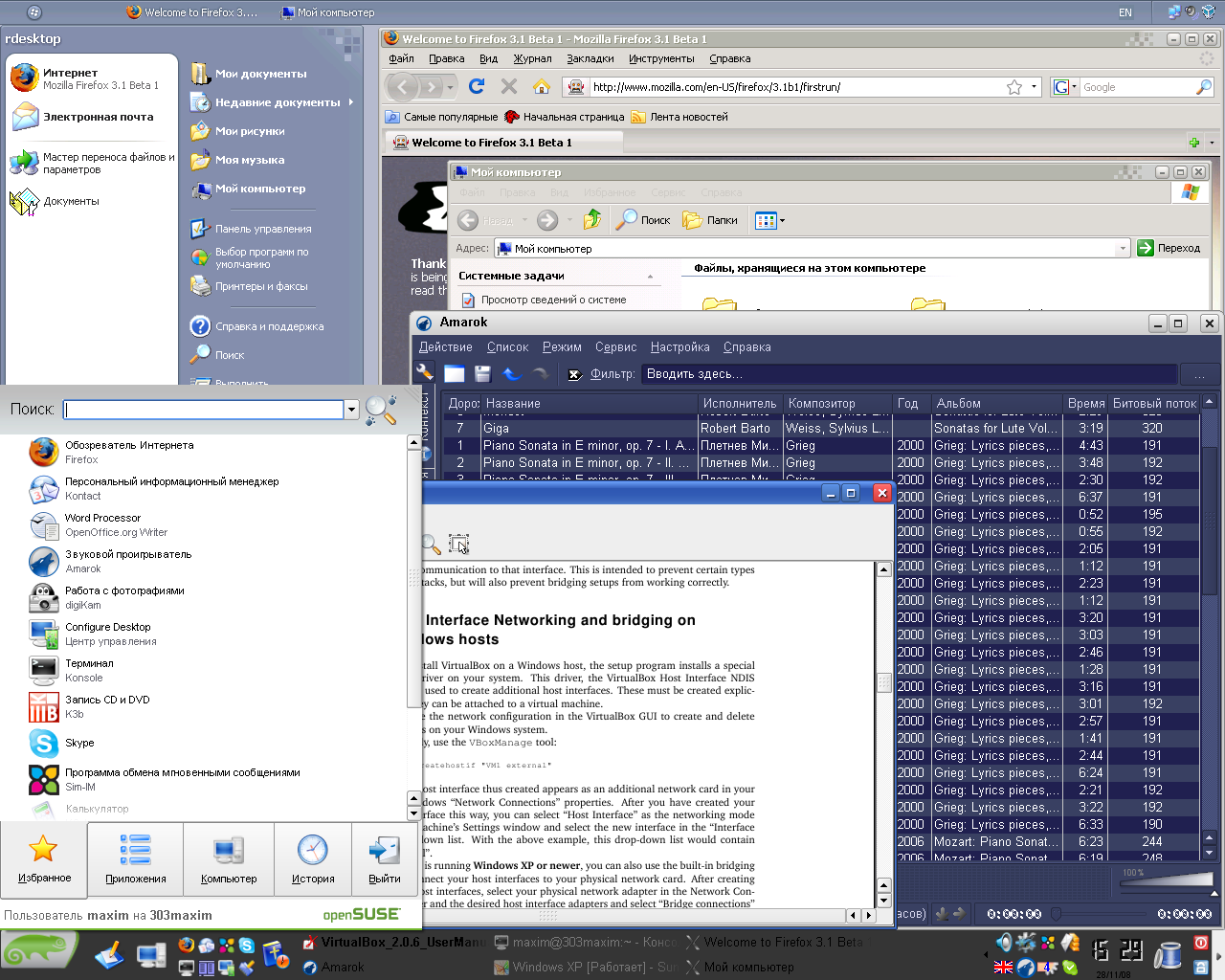1225x980 pixels.
Task: Open Amarok Настройка menu
Action: tap(679, 347)
